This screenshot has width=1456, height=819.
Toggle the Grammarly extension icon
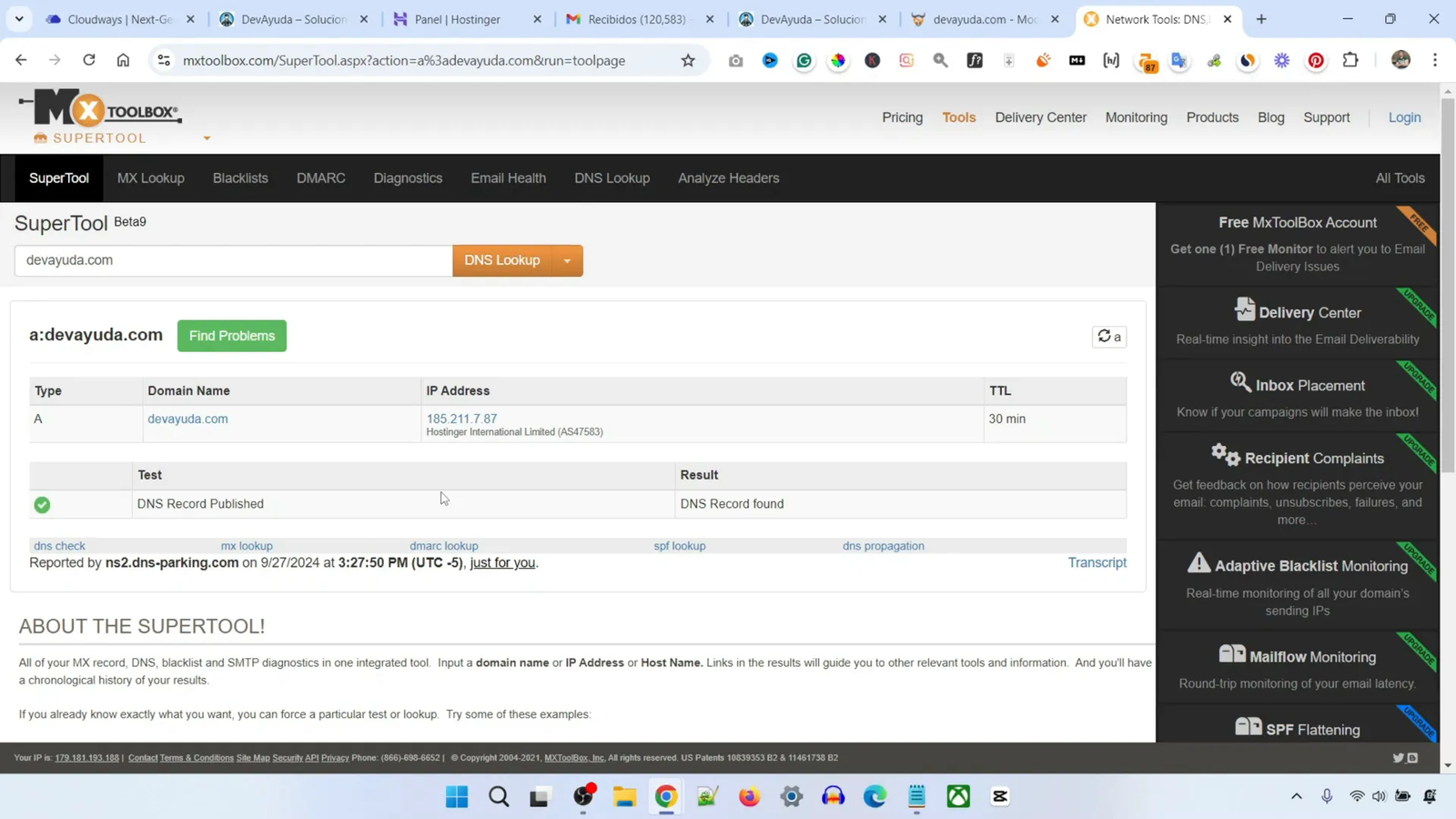pos(804,60)
